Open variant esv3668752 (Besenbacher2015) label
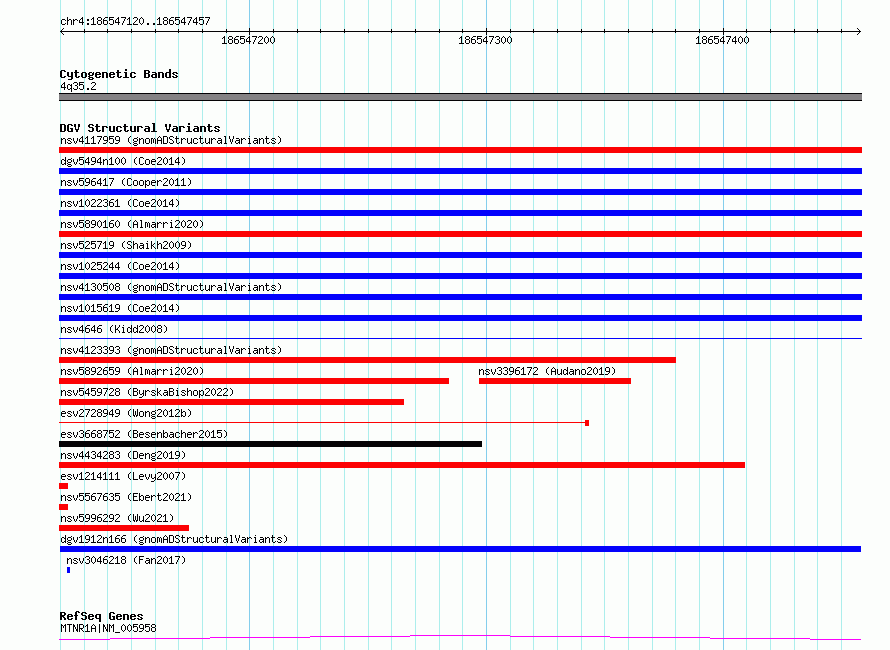 [144, 434]
